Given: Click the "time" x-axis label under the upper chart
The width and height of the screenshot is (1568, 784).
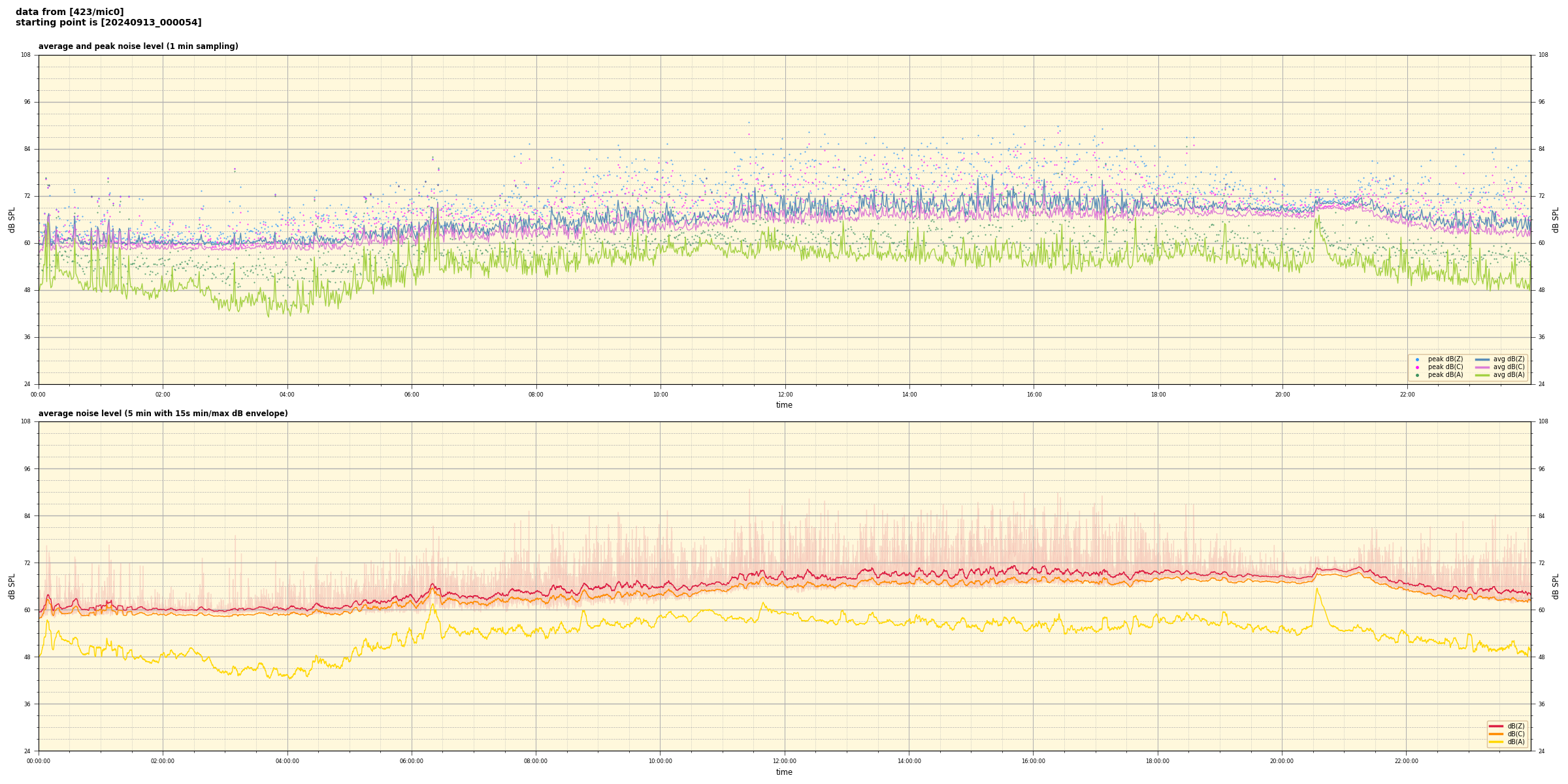Looking at the screenshot, I should pyautogui.click(x=784, y=405).
